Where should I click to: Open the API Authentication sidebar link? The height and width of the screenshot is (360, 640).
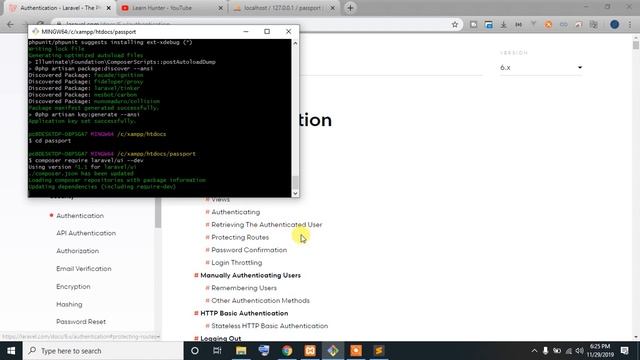86,233
